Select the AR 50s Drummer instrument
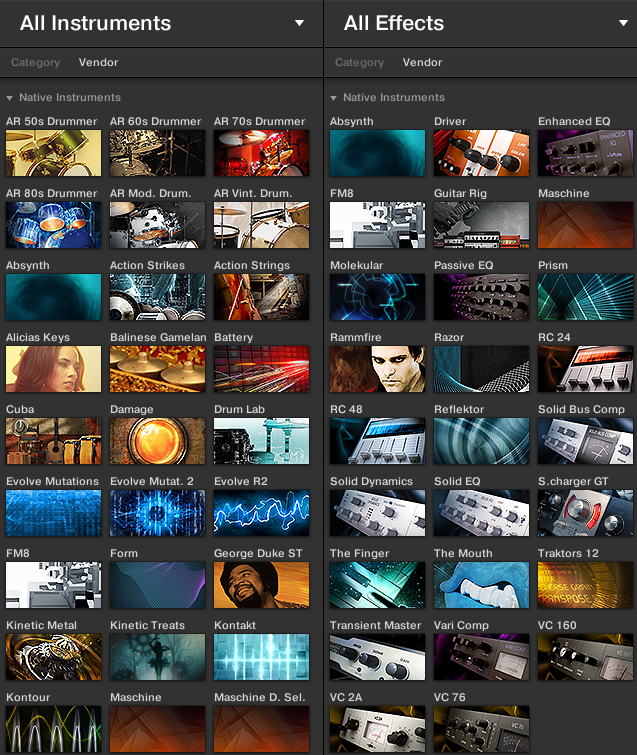Viewport: 637px width, 755px height. coord(53,153)
